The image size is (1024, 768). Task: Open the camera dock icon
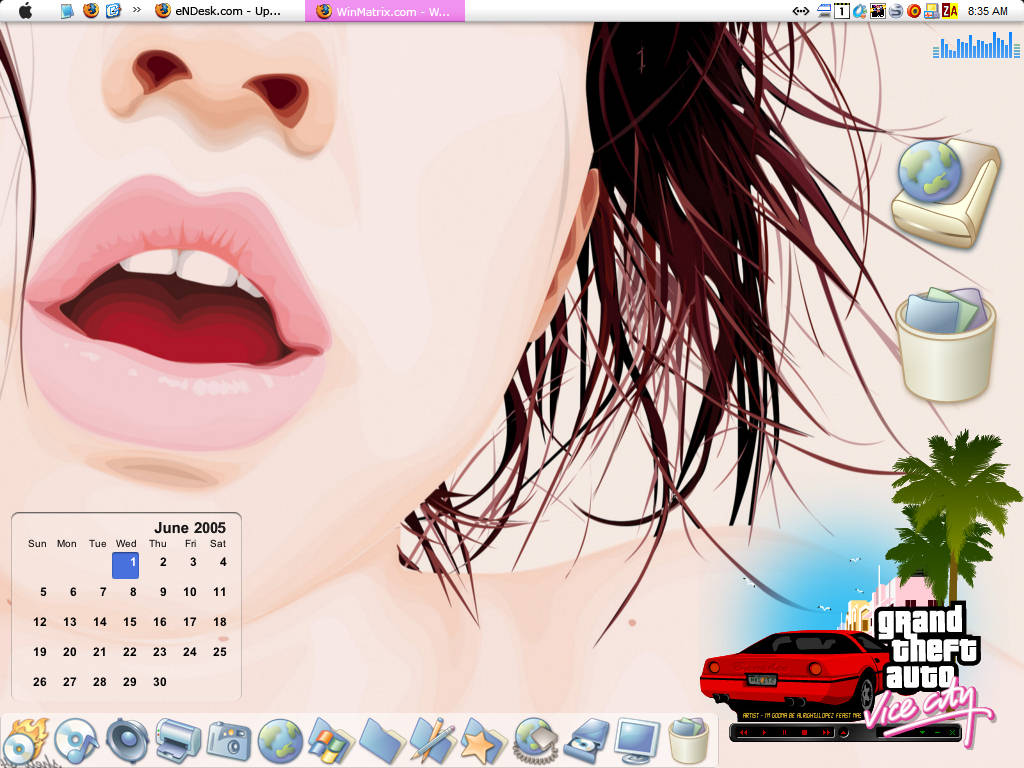[229, 741]
